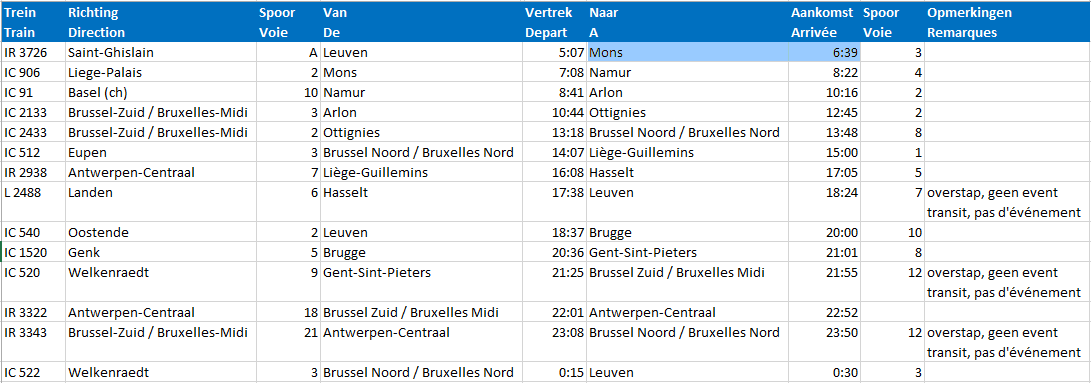Click the Opmerkingen Remarques header cell
This screenshot has height=383, width=1091.
[x=1007, y=22]
